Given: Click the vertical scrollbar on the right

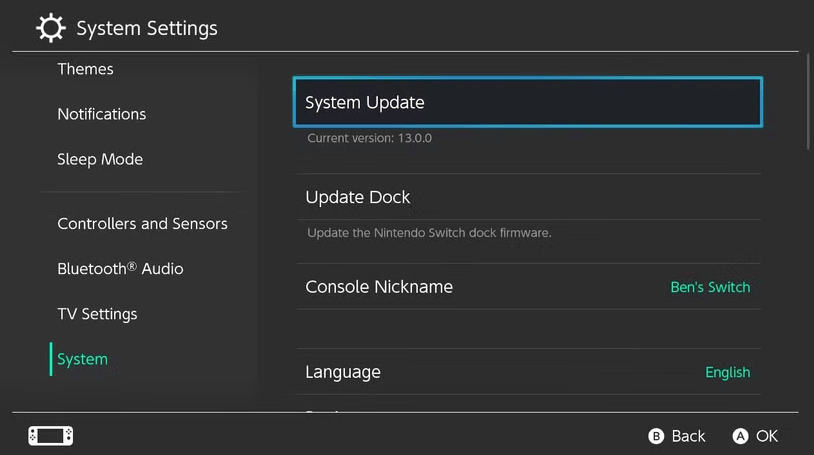Looking at the screenshot, I should coord(808,100).
